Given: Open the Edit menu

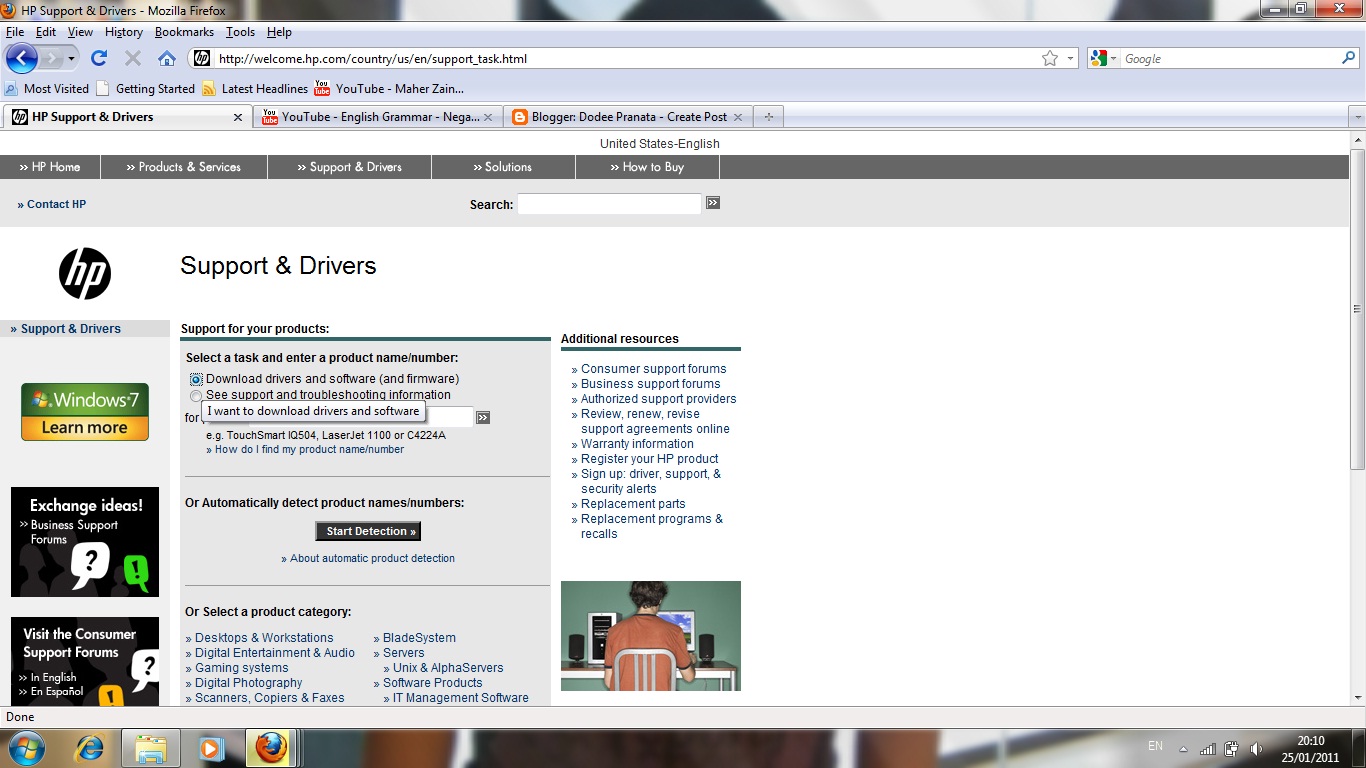Looking at the screenshot, I should 46,32.
